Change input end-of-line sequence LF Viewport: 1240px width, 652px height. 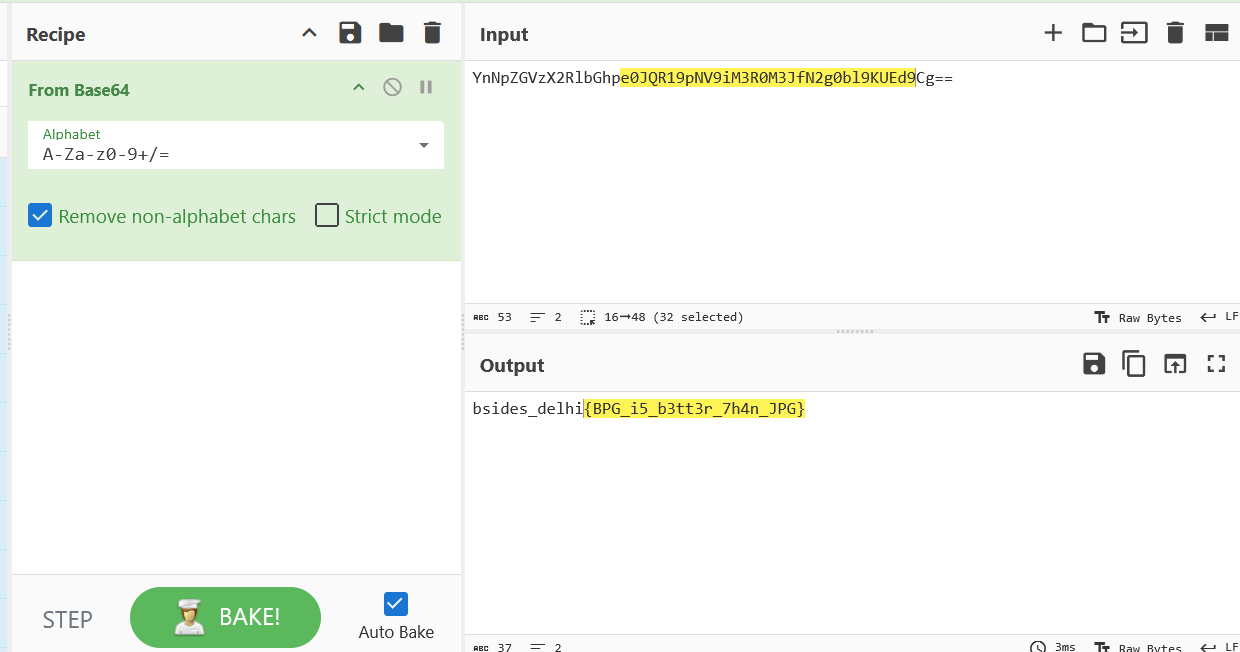point(1220,317)
